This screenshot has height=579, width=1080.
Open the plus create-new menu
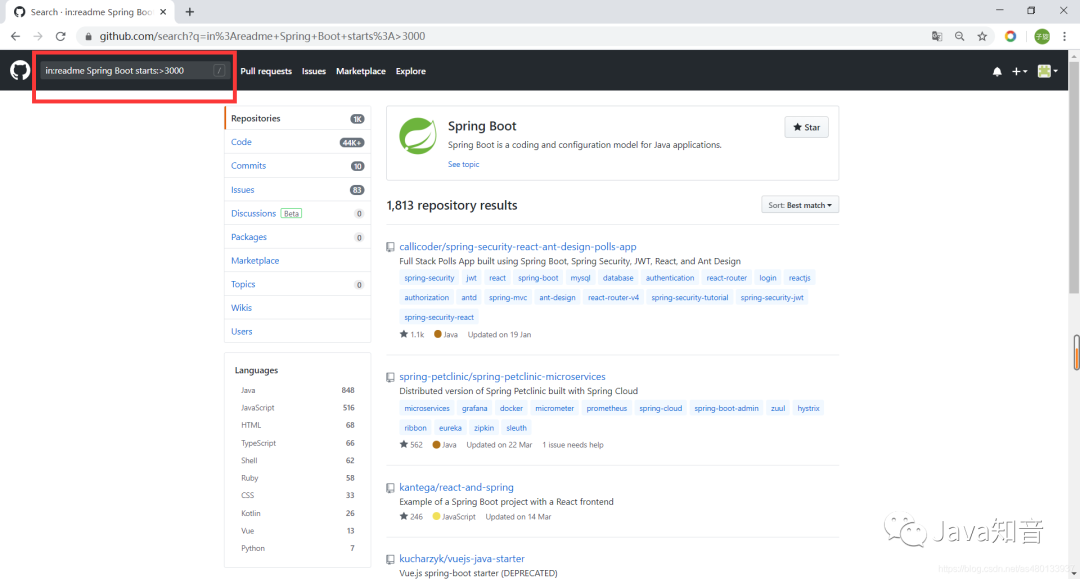[1019, 72]
